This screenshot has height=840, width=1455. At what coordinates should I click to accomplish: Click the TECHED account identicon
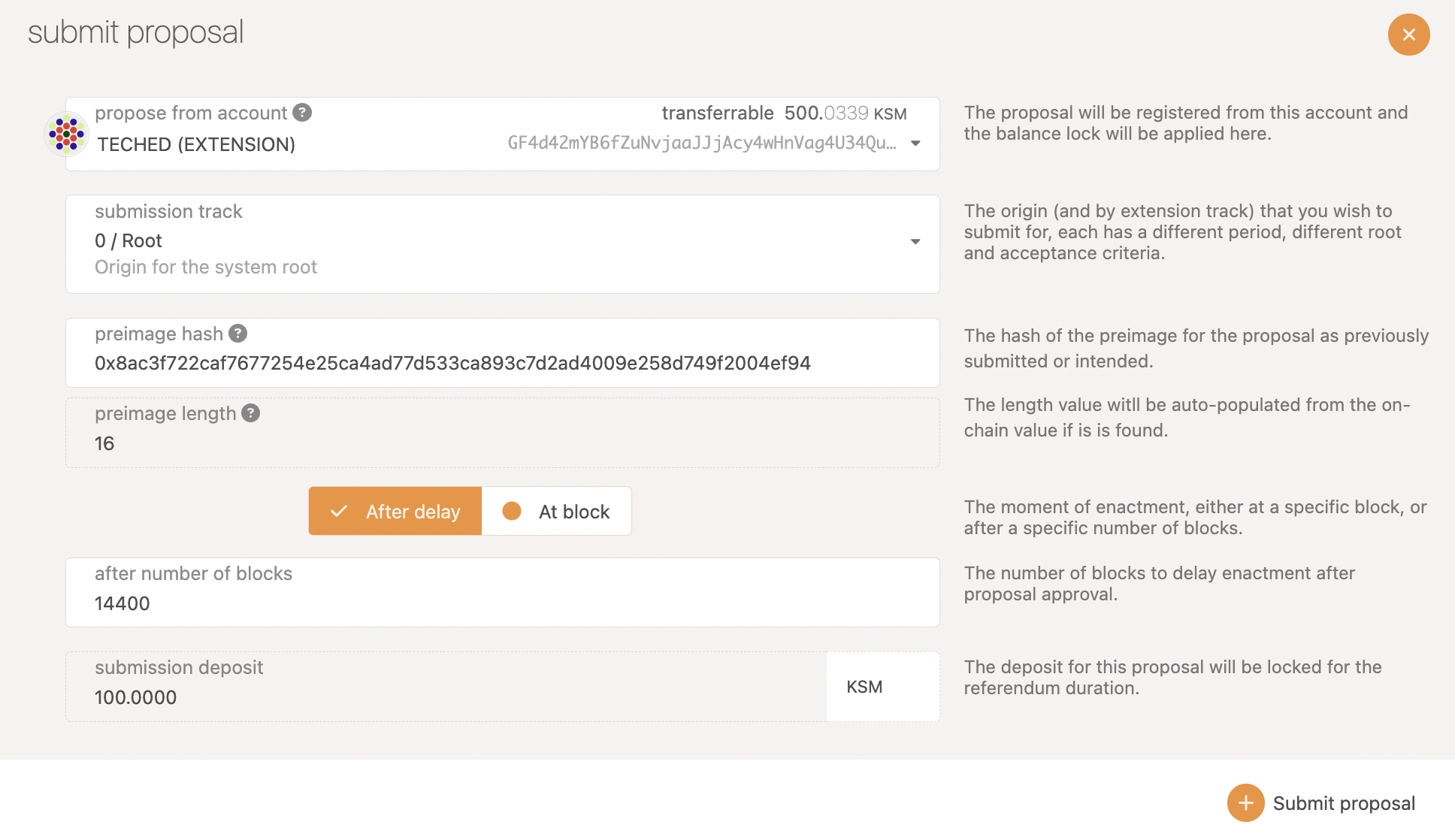(x=66, y=134)
